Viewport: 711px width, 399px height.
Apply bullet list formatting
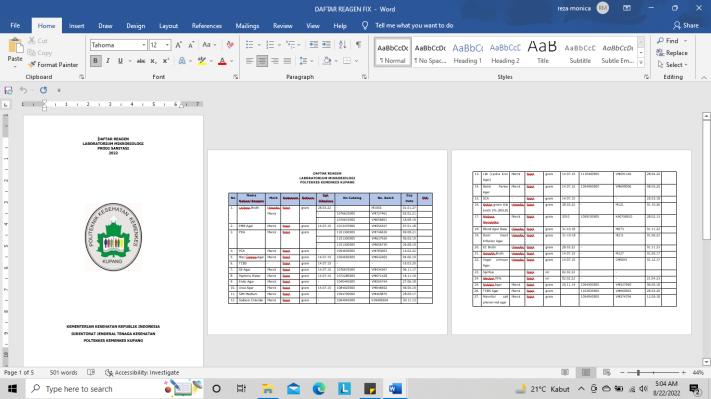(249, 44)
